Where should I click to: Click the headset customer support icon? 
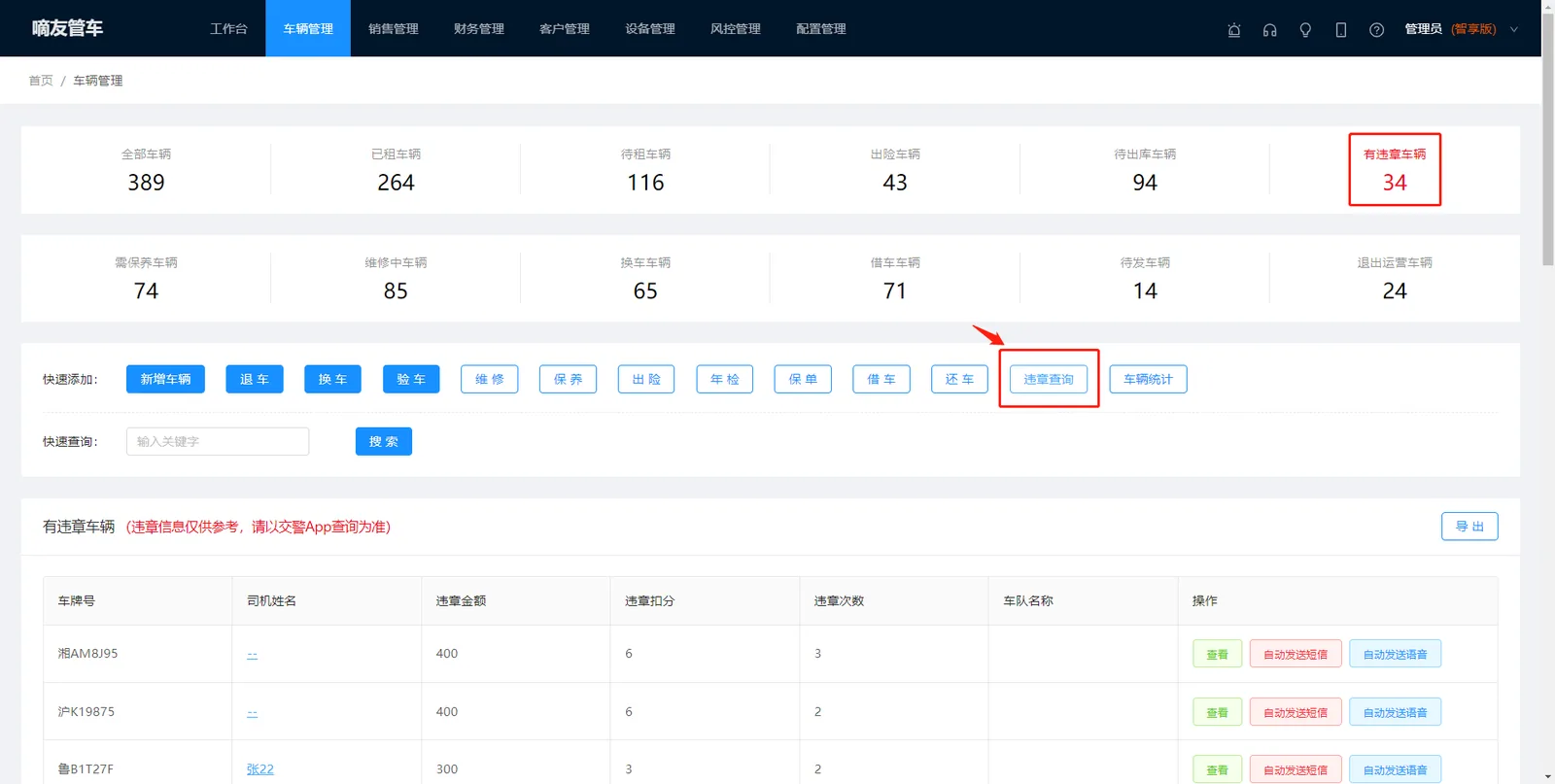coord(1269,29)
